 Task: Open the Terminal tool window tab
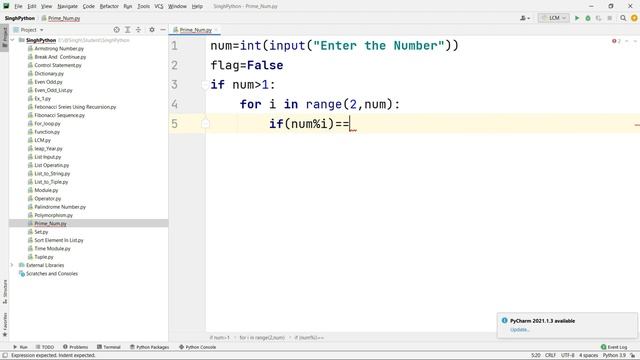click(x=109, y=347)
